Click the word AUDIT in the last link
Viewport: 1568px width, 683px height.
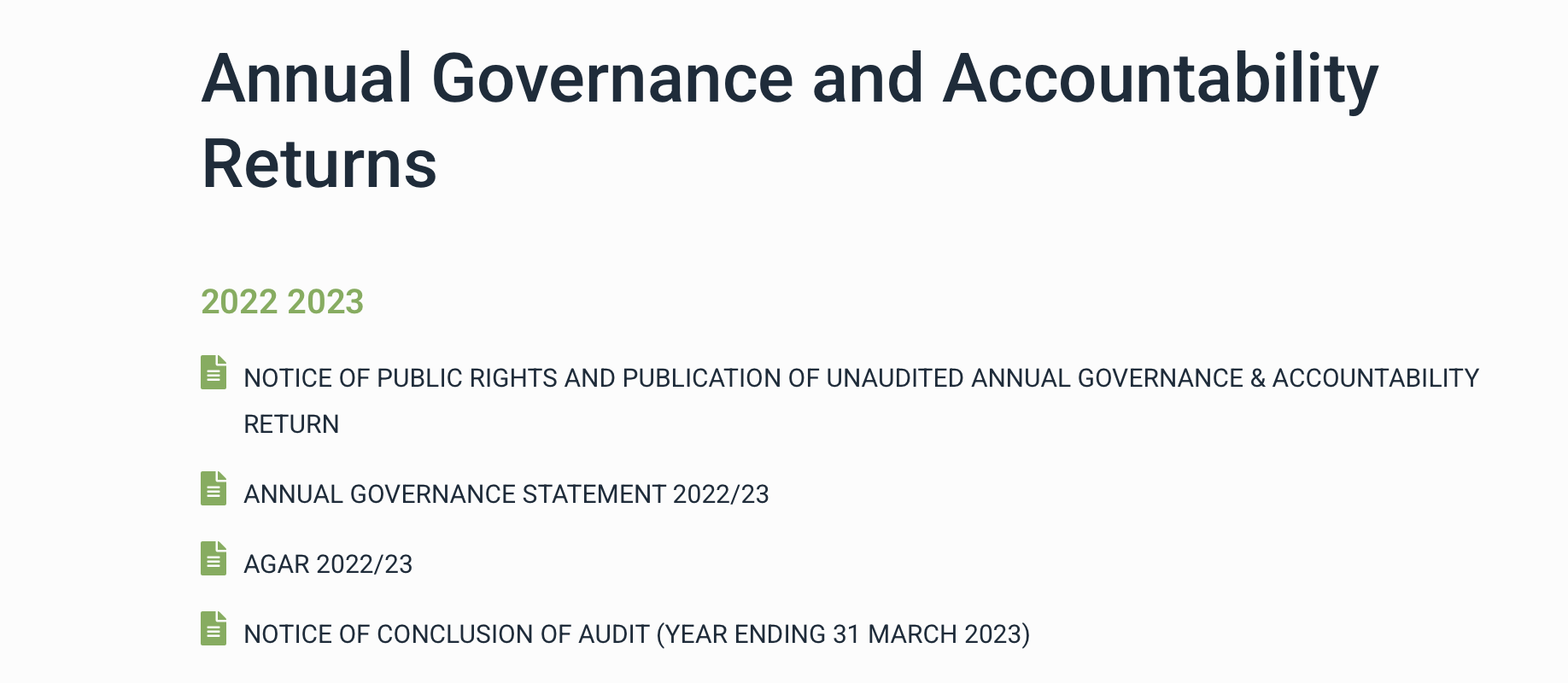614,634
